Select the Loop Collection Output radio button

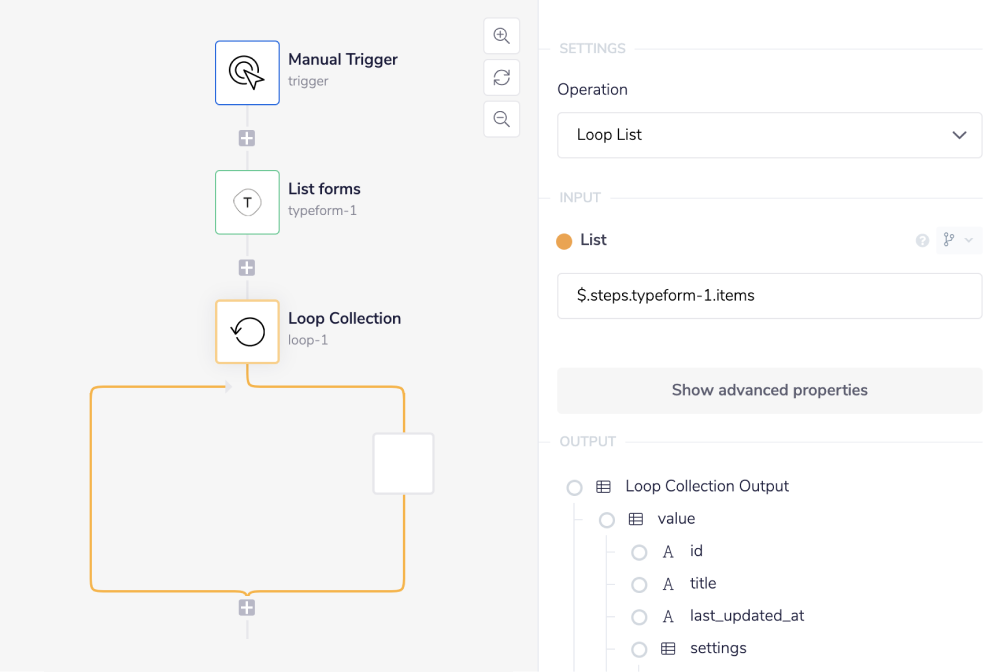point(575,487)
